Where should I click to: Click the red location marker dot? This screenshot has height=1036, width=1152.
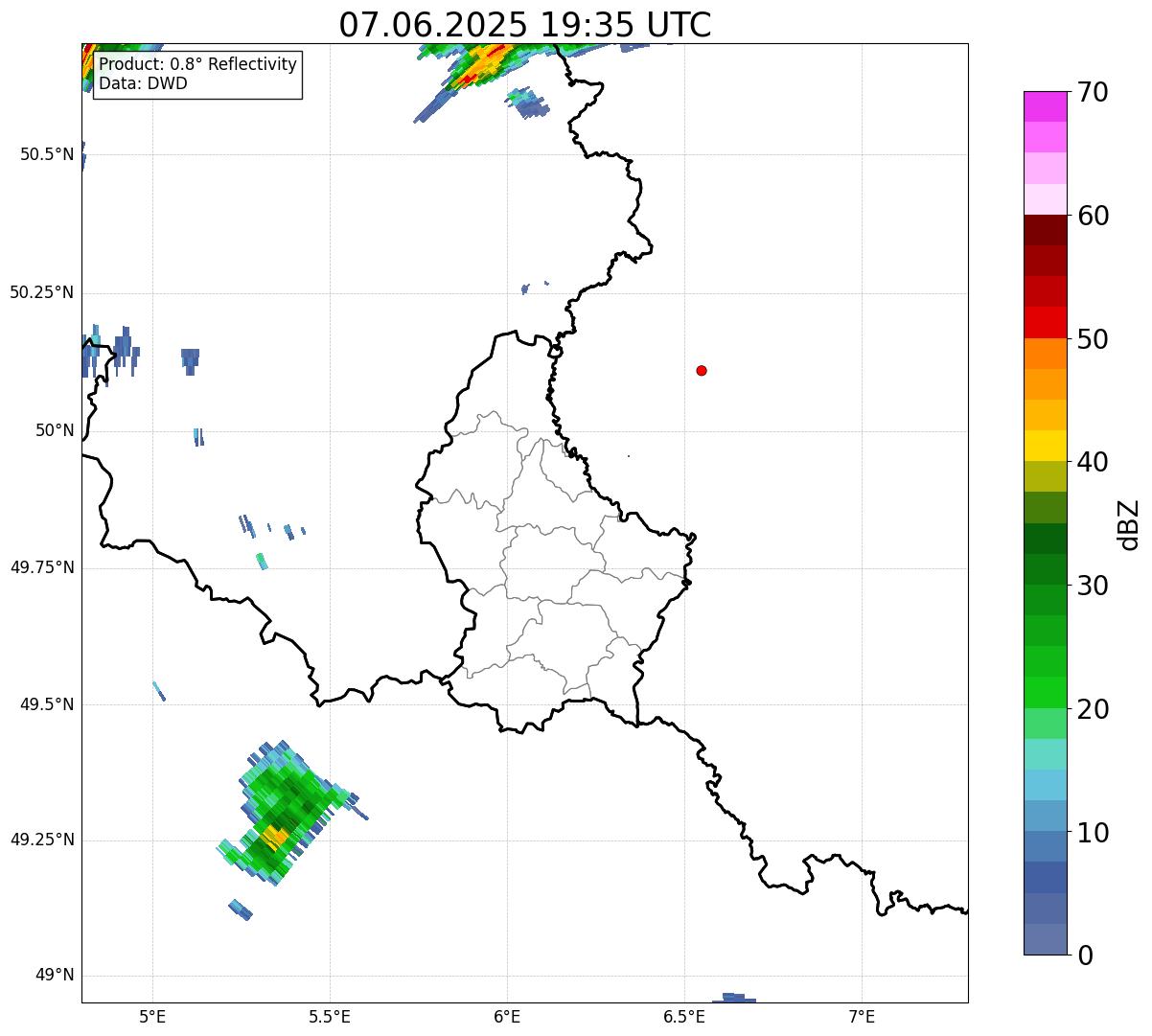tap(702, 370)
